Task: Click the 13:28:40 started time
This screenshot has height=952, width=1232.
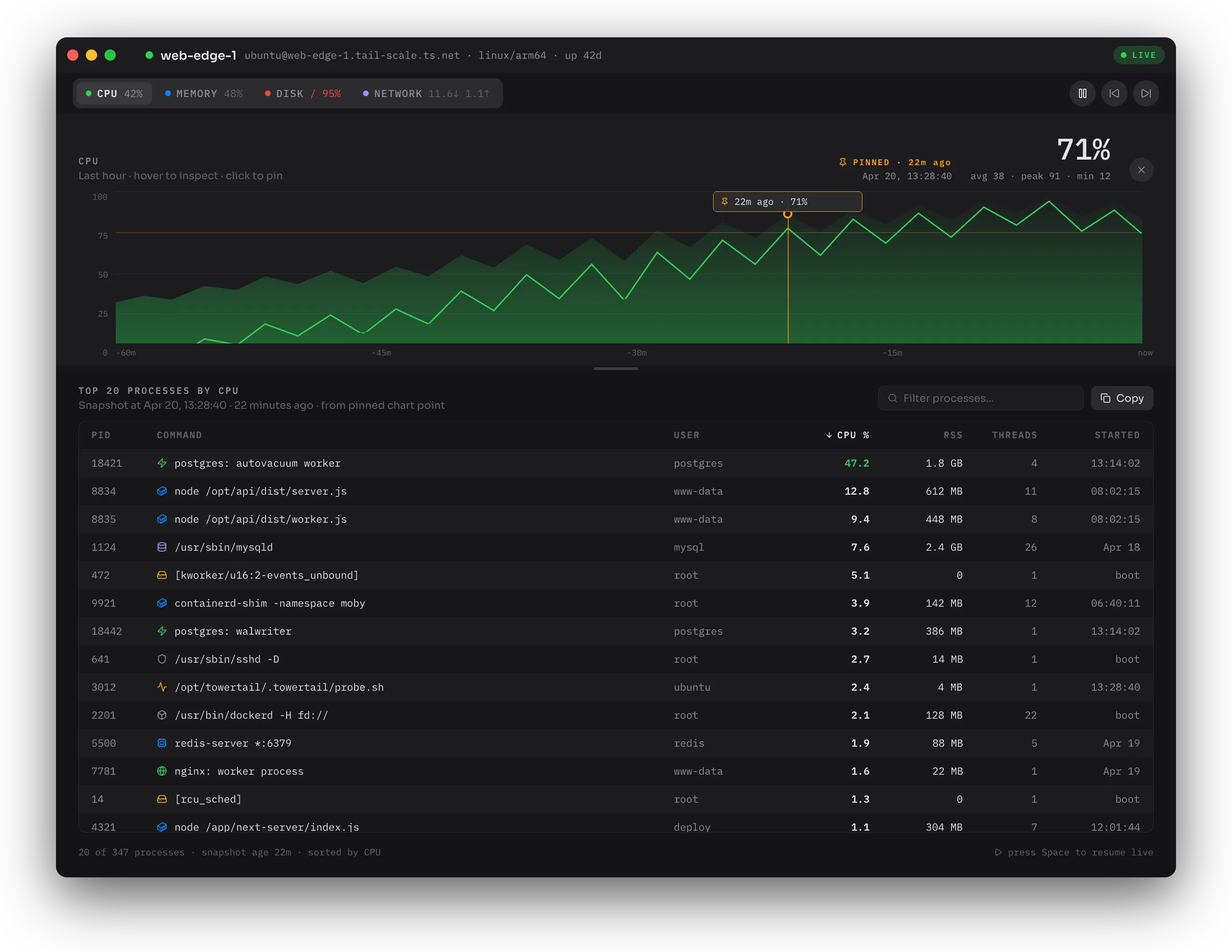Action: [x=1115, y=687]
